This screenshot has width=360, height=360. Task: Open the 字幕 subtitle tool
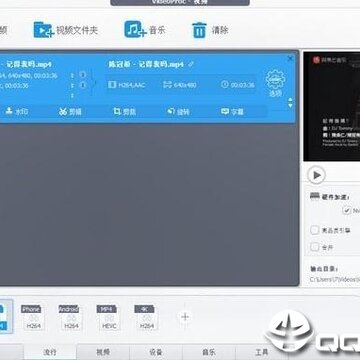pos(232,112)
